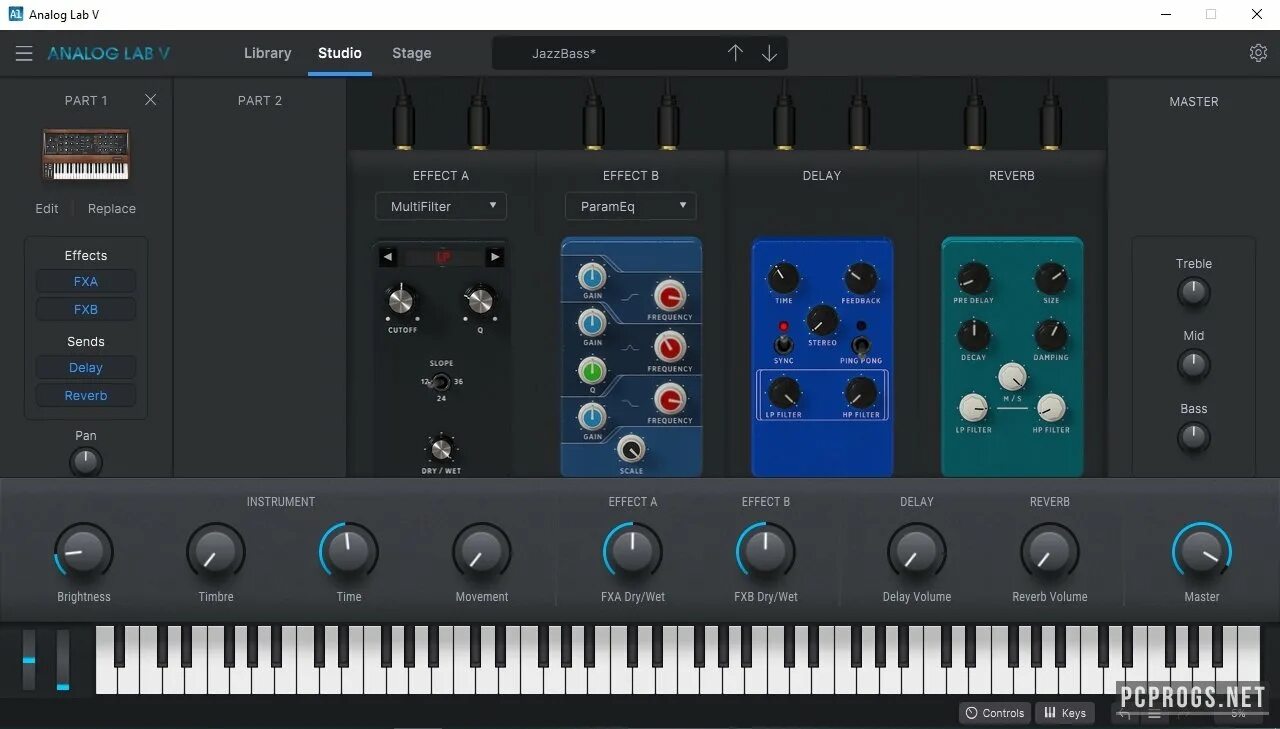This screenshot has width=1280, height=729.
Task: Toggle the Keys button in bottom bar
Action: [x=1065, y=713]
